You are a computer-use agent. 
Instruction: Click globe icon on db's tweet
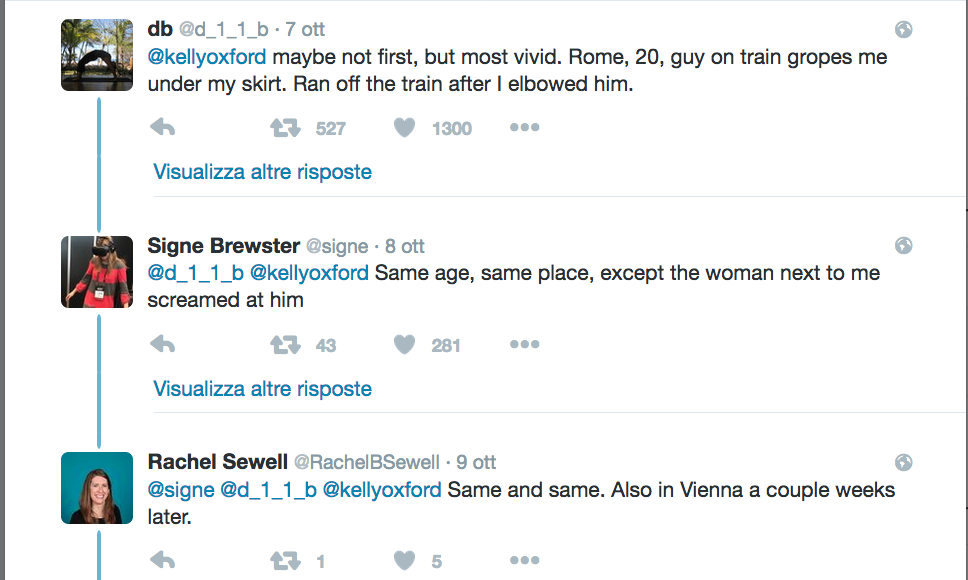tap(903, 30)
